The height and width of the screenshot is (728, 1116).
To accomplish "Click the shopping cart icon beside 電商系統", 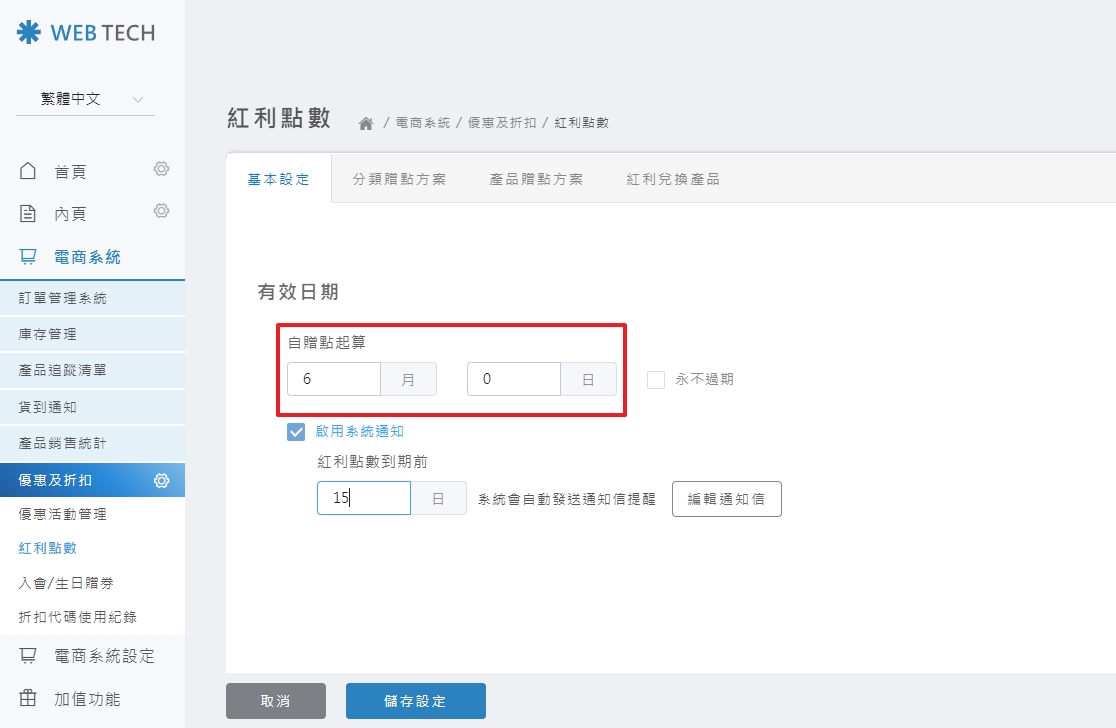I will click(x=28, y=256).
